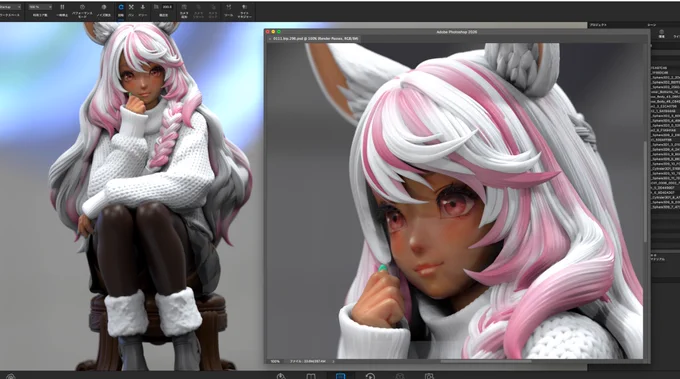The height and width of the screenshot is (379, 680).
Task: Open the Tools (ツール) toolbar button
Action: pyautogui.click(x=229, y=7)
